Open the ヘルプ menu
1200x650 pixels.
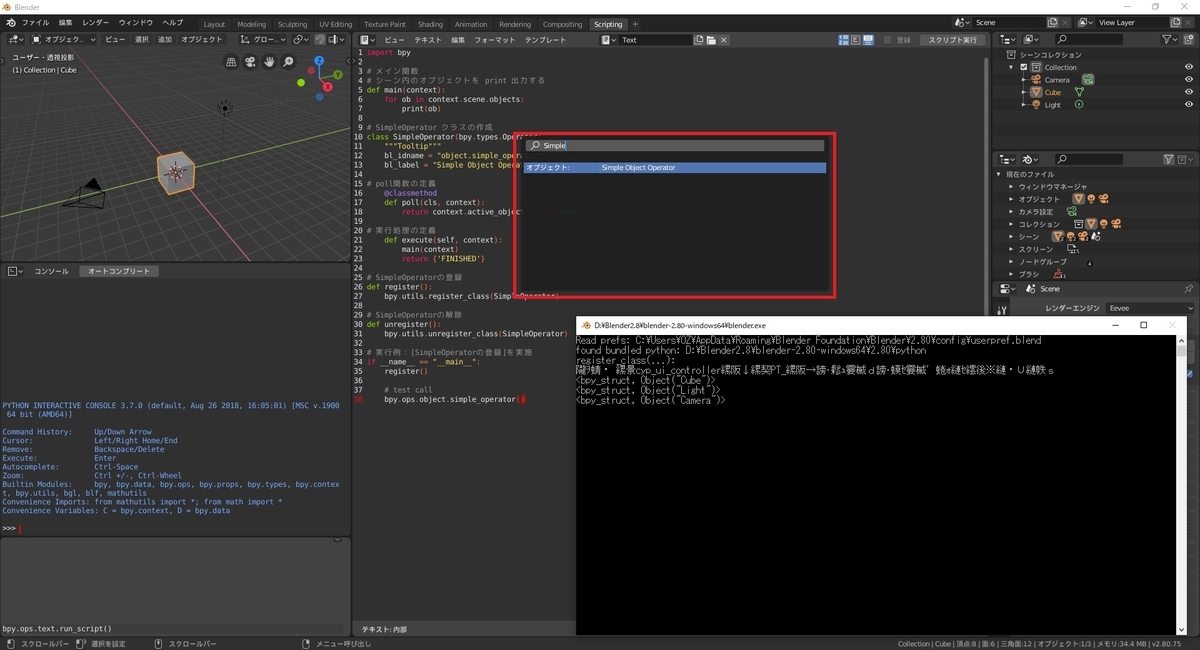[x=173, y=22]
